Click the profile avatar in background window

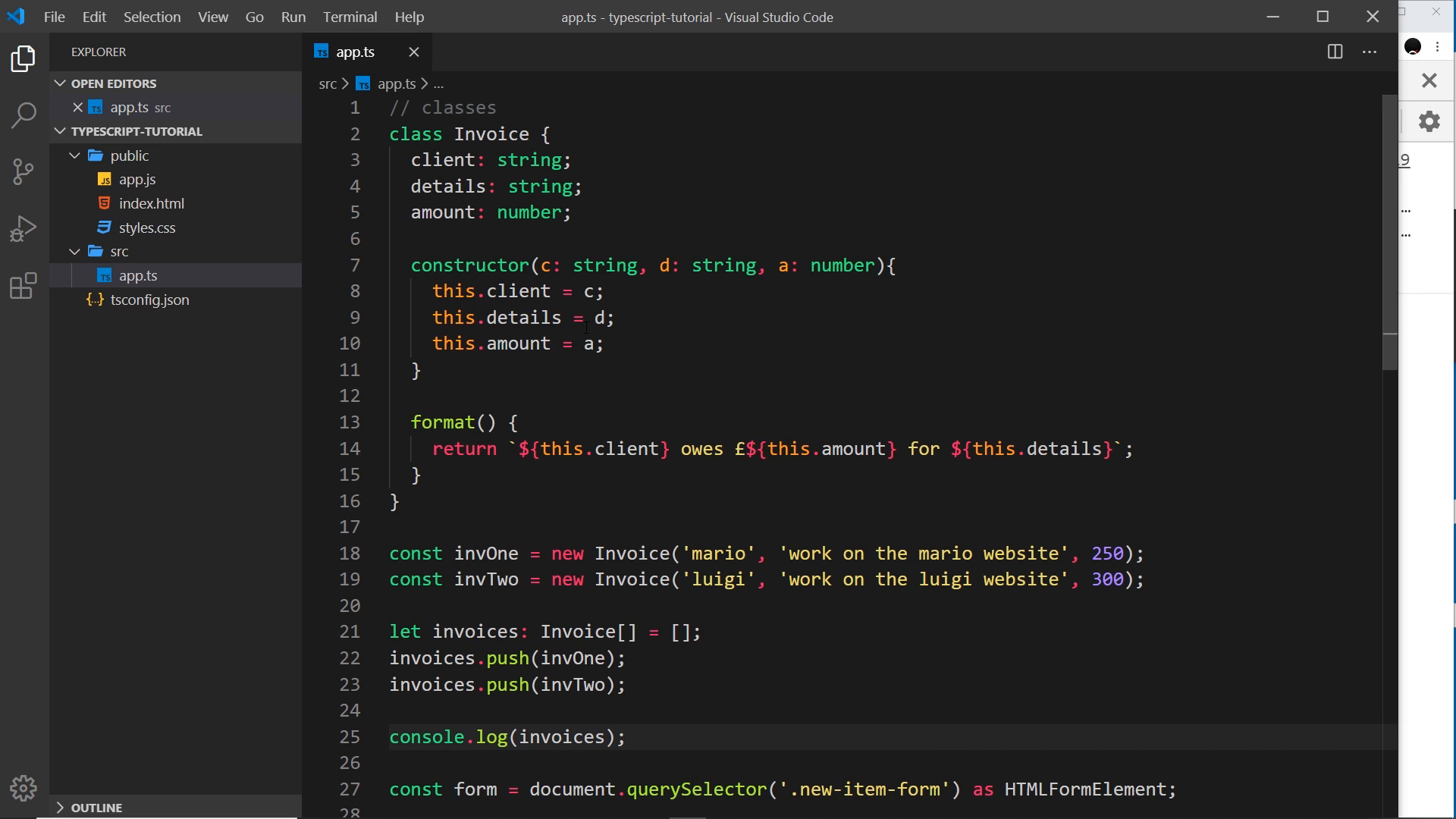point(1413,47)
